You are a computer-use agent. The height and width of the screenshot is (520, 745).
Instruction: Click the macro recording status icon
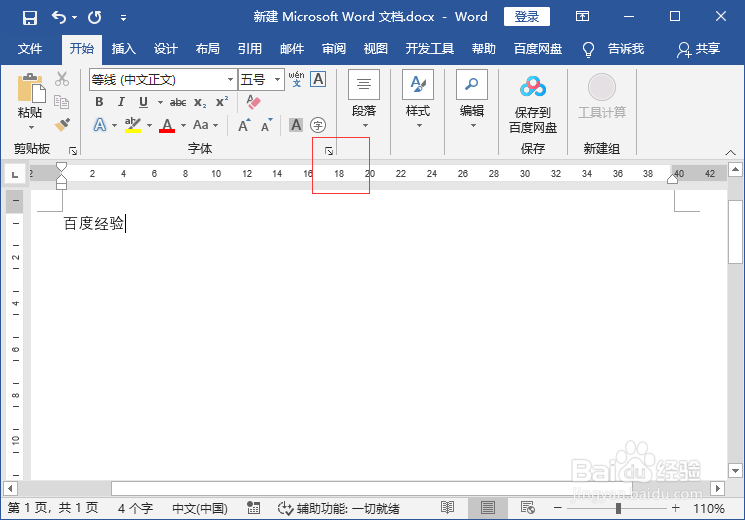pyautogui.click(x=254, y=508)
